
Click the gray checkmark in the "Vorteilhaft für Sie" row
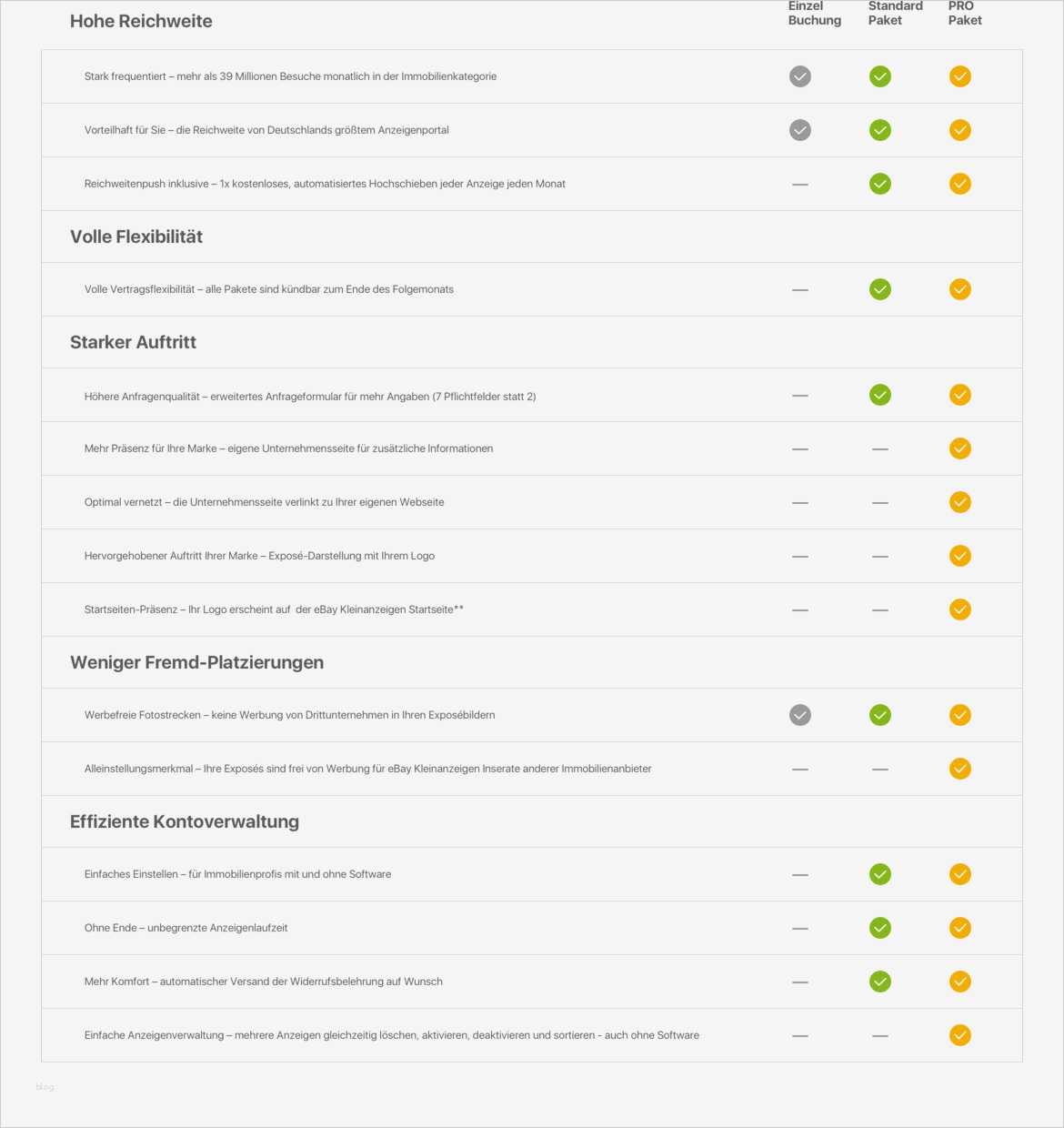(800, 130)
